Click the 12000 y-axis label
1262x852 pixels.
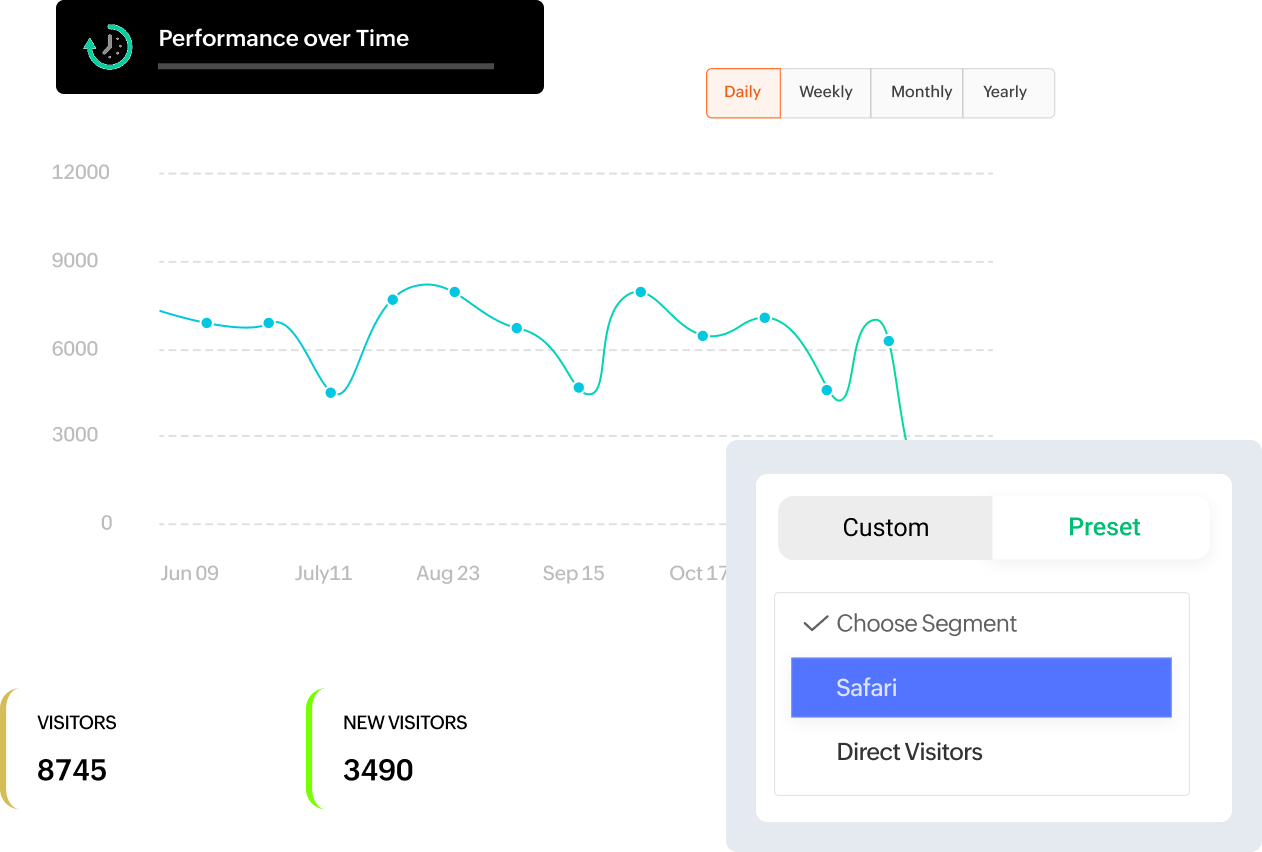pyautogui.click(x=81, y=172)
